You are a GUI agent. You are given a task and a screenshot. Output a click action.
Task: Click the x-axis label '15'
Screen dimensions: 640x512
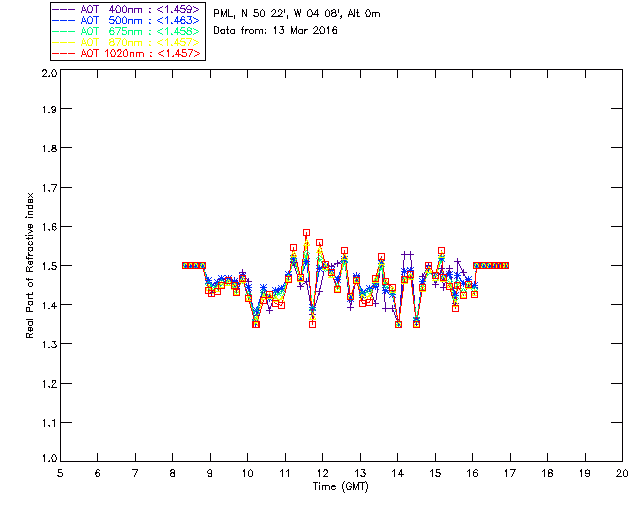tap(435, 473)
